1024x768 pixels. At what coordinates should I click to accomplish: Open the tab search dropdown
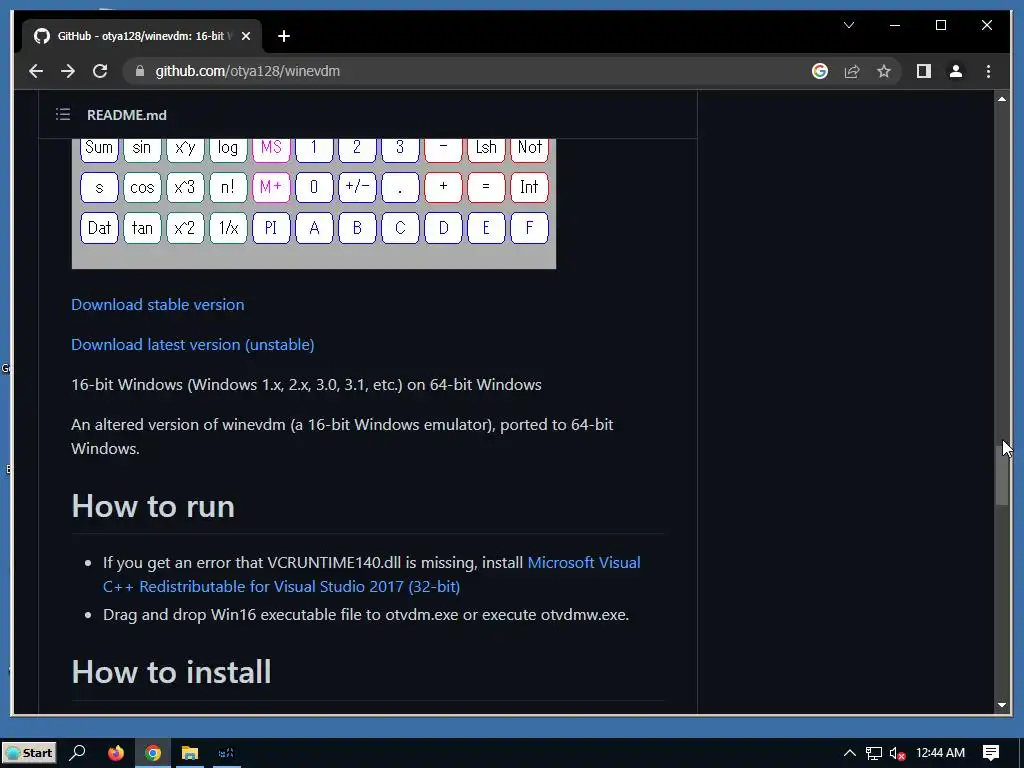pos(849,25)
